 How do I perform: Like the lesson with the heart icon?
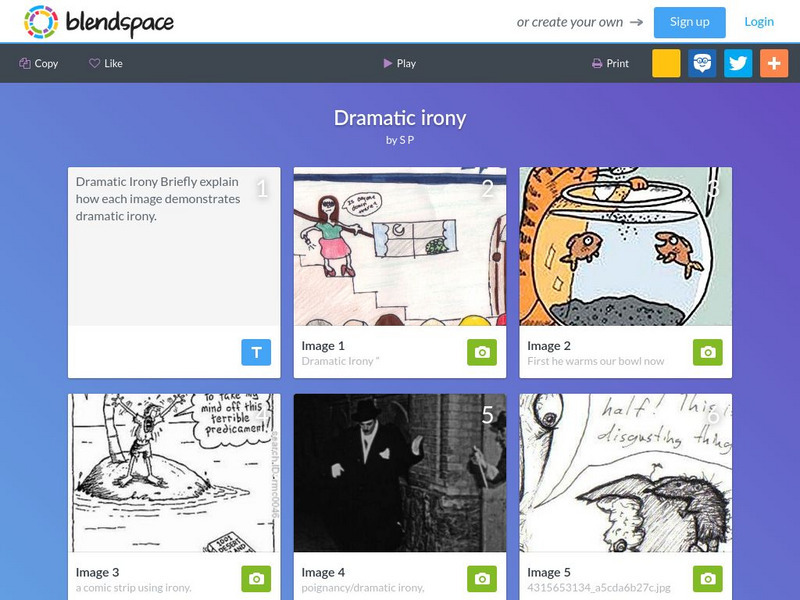pos(94,63)
